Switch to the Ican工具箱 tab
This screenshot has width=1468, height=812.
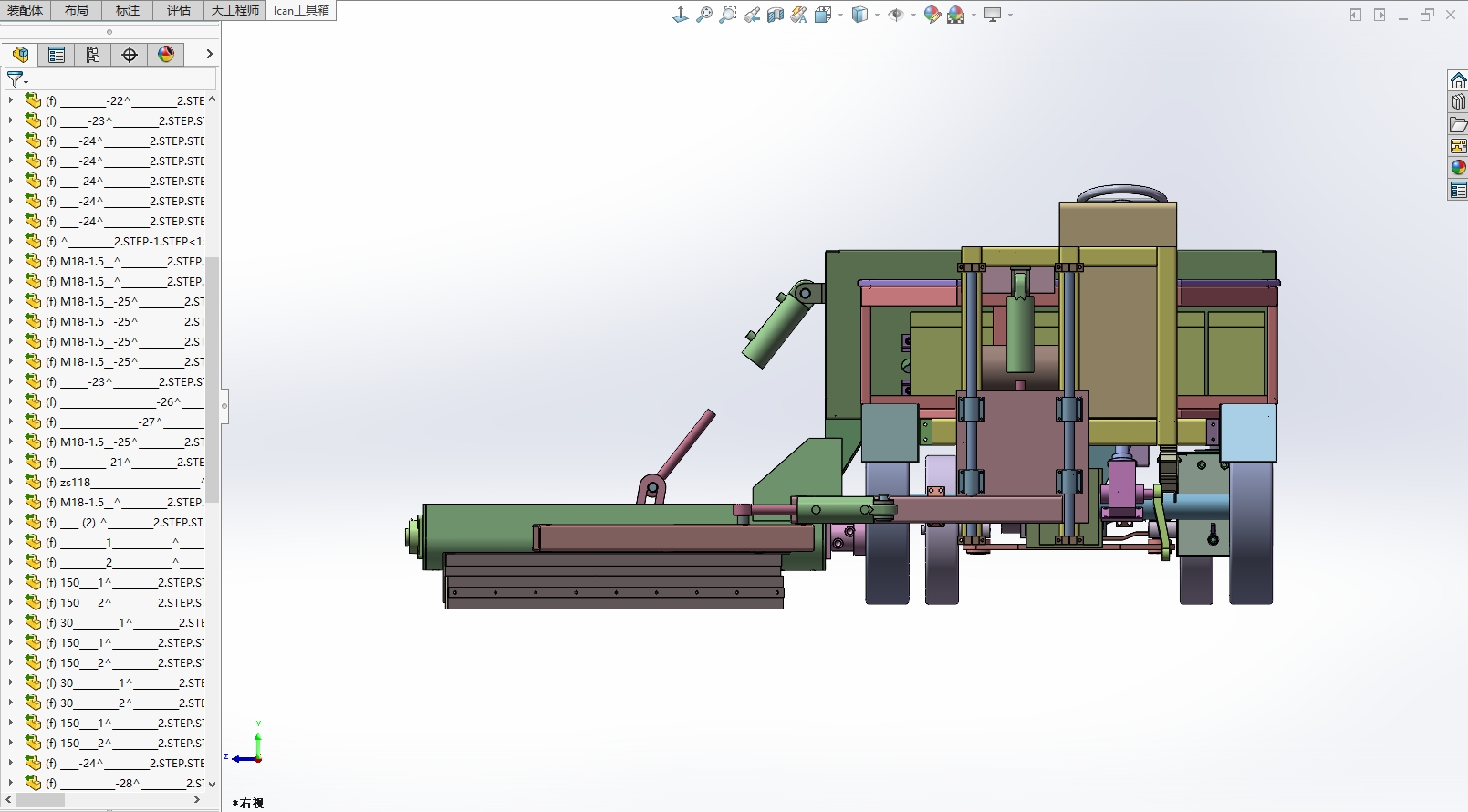(301, 10)
